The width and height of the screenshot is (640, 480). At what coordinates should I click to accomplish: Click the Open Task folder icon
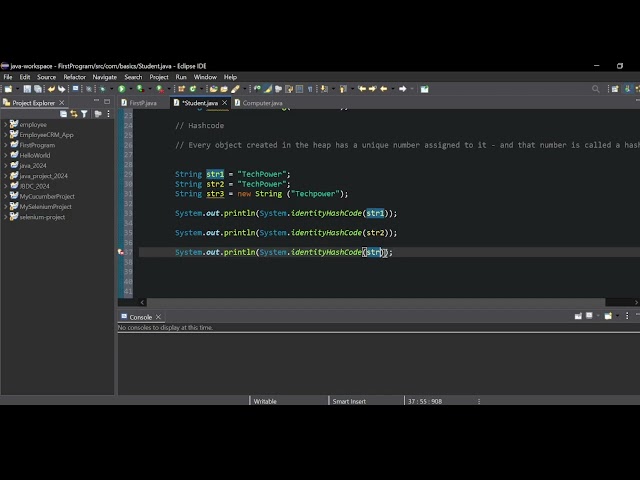(224, 89)
